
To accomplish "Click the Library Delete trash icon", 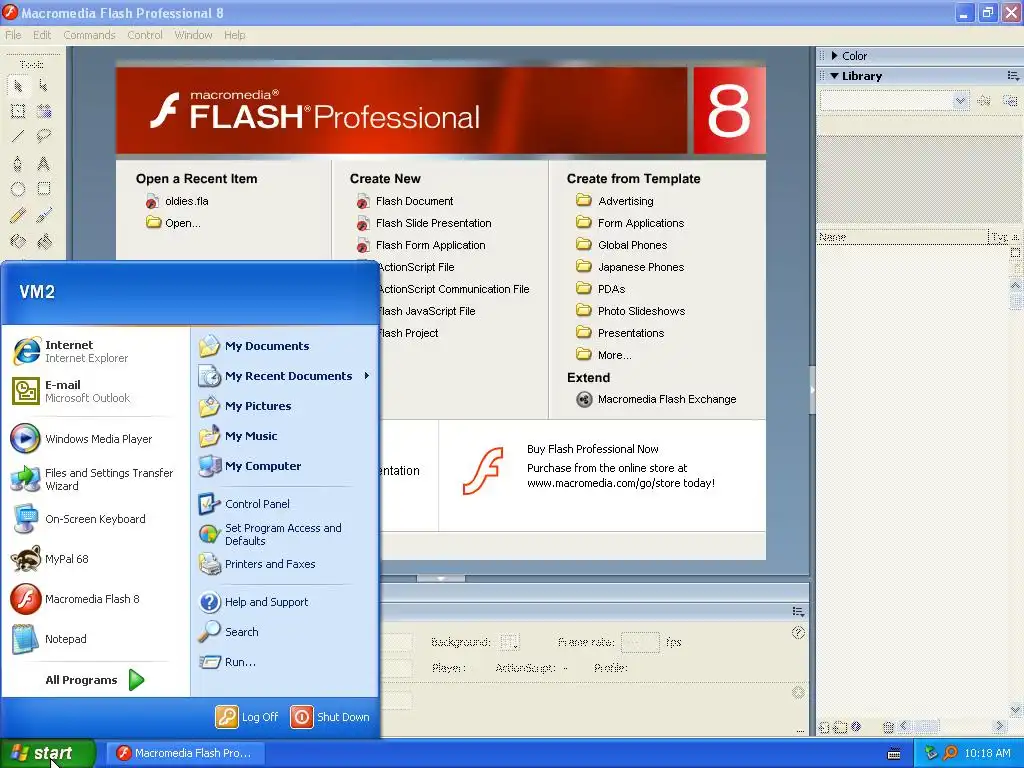I will point(888,727).
